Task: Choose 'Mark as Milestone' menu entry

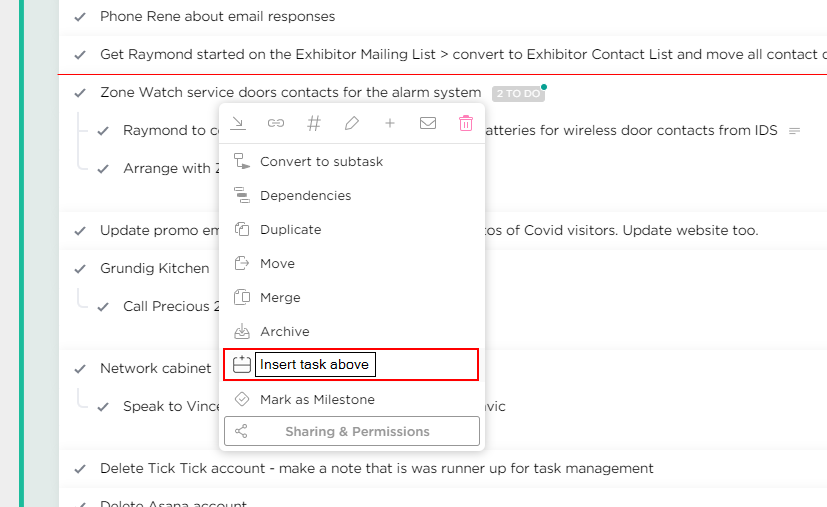Action: tap(317, 400)
